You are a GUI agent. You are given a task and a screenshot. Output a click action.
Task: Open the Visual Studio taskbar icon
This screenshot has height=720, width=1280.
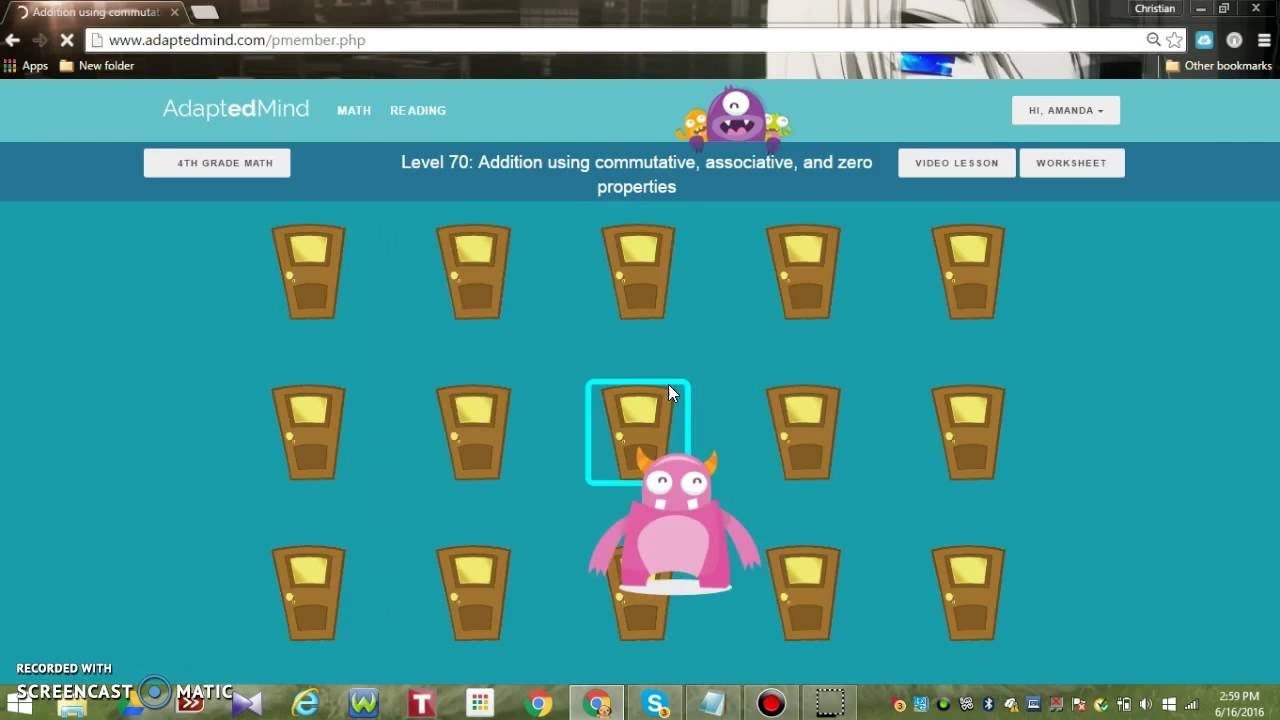click(x=246, y=703)
